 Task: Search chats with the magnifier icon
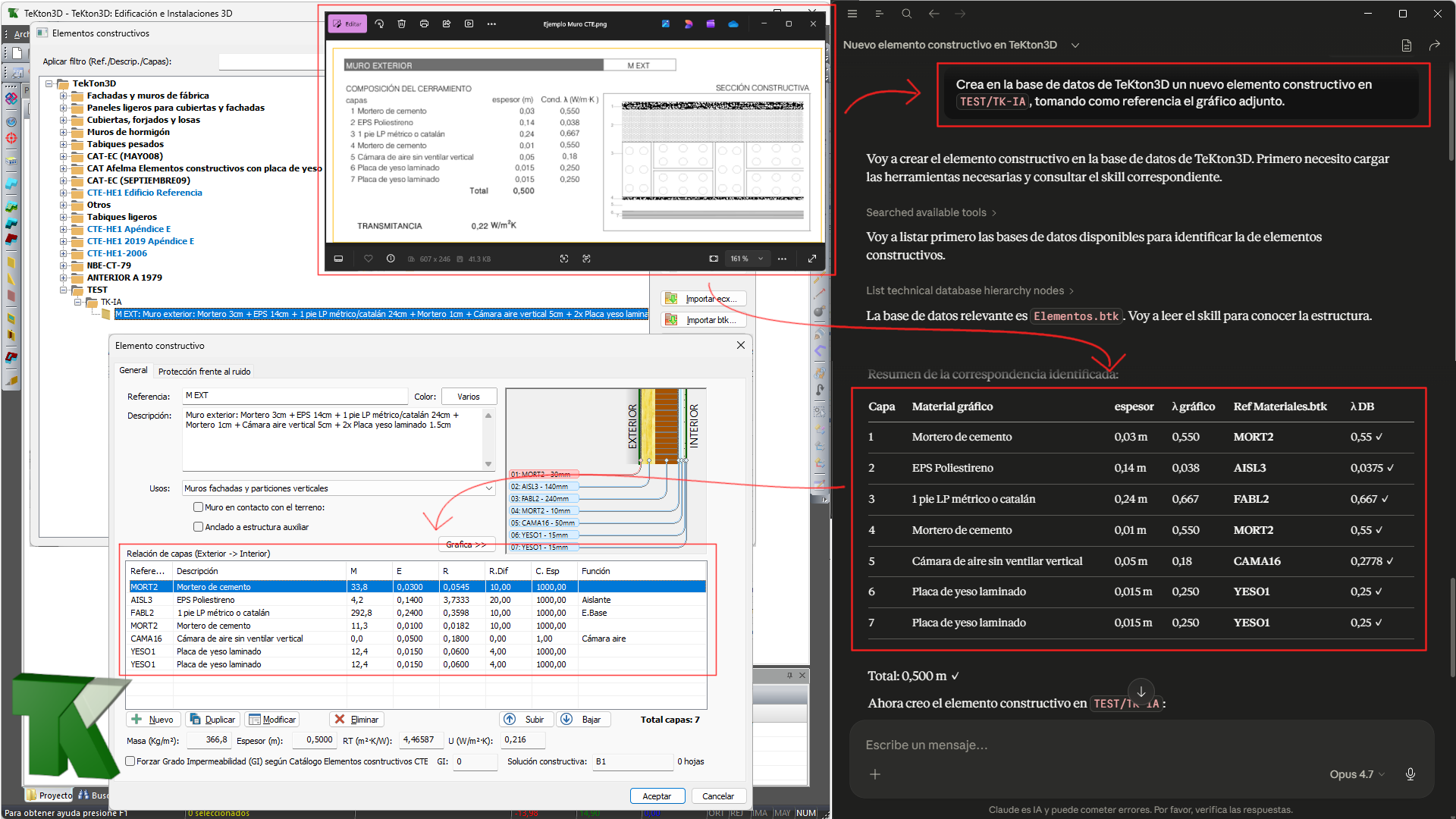(906, 14)
